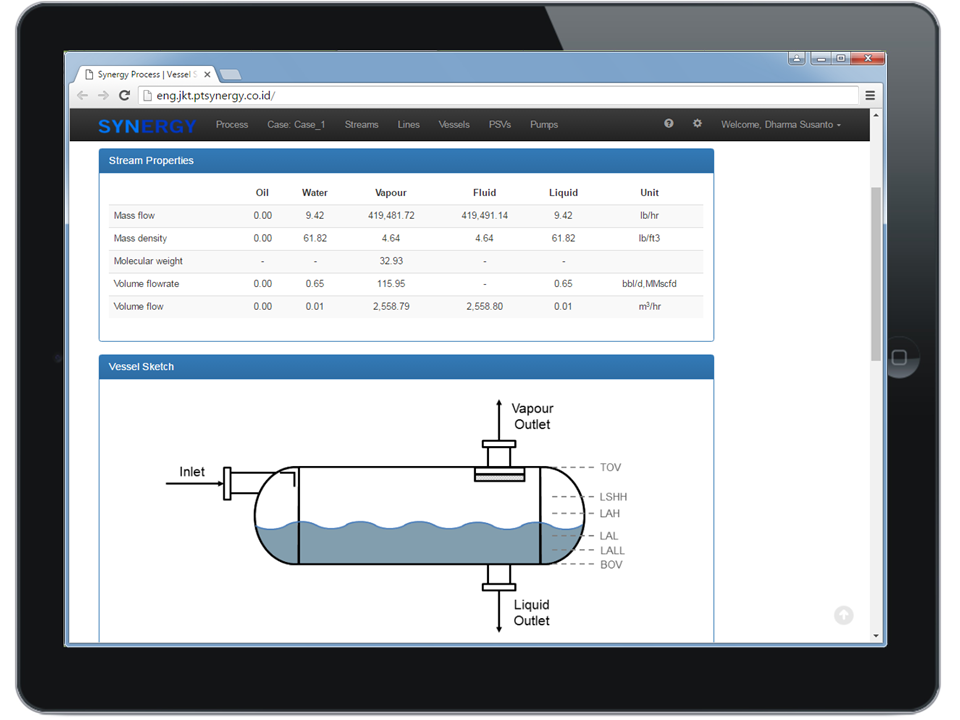Open settings via the gear icon
The image size is (960, 720).
point(697,124)
